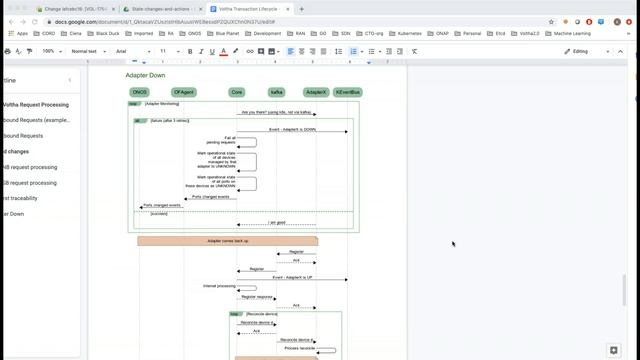Toggle bold formatting
This screenshot has width=640, height=360.
pos(190,51)
